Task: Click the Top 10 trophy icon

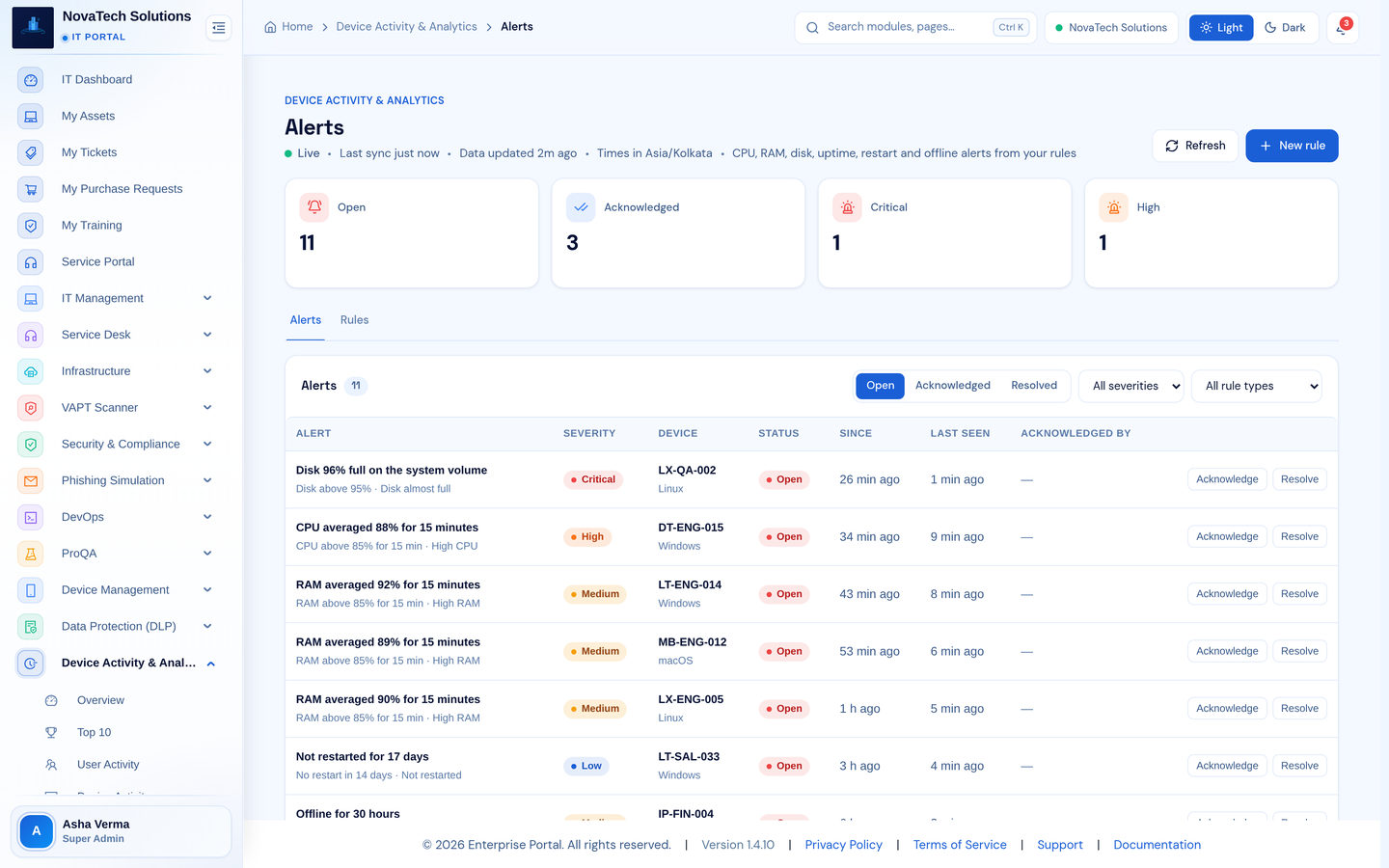Action: point(51,733)
